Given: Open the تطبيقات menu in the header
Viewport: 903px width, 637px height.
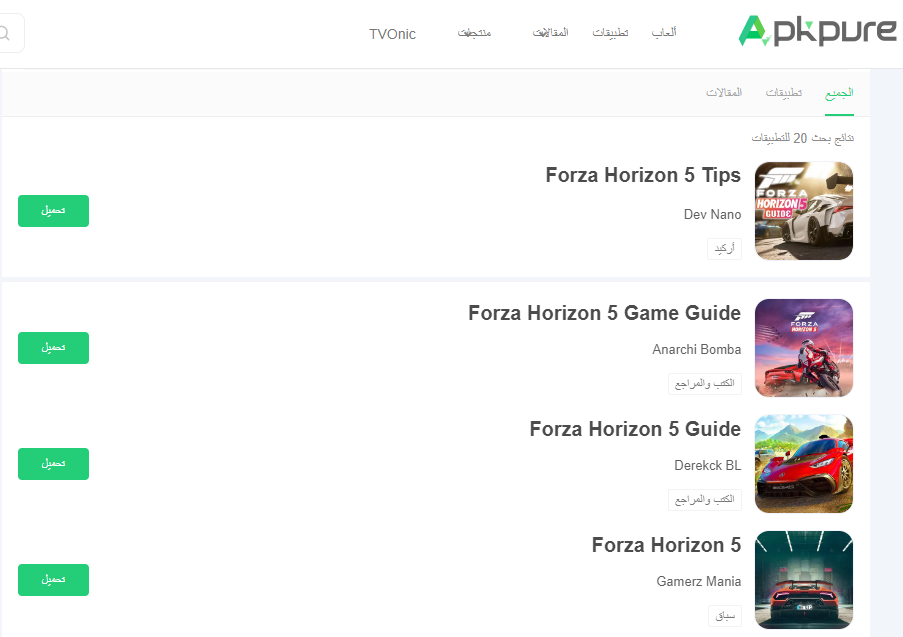Looking at the screenshot, I should click(x=610, y=32).
